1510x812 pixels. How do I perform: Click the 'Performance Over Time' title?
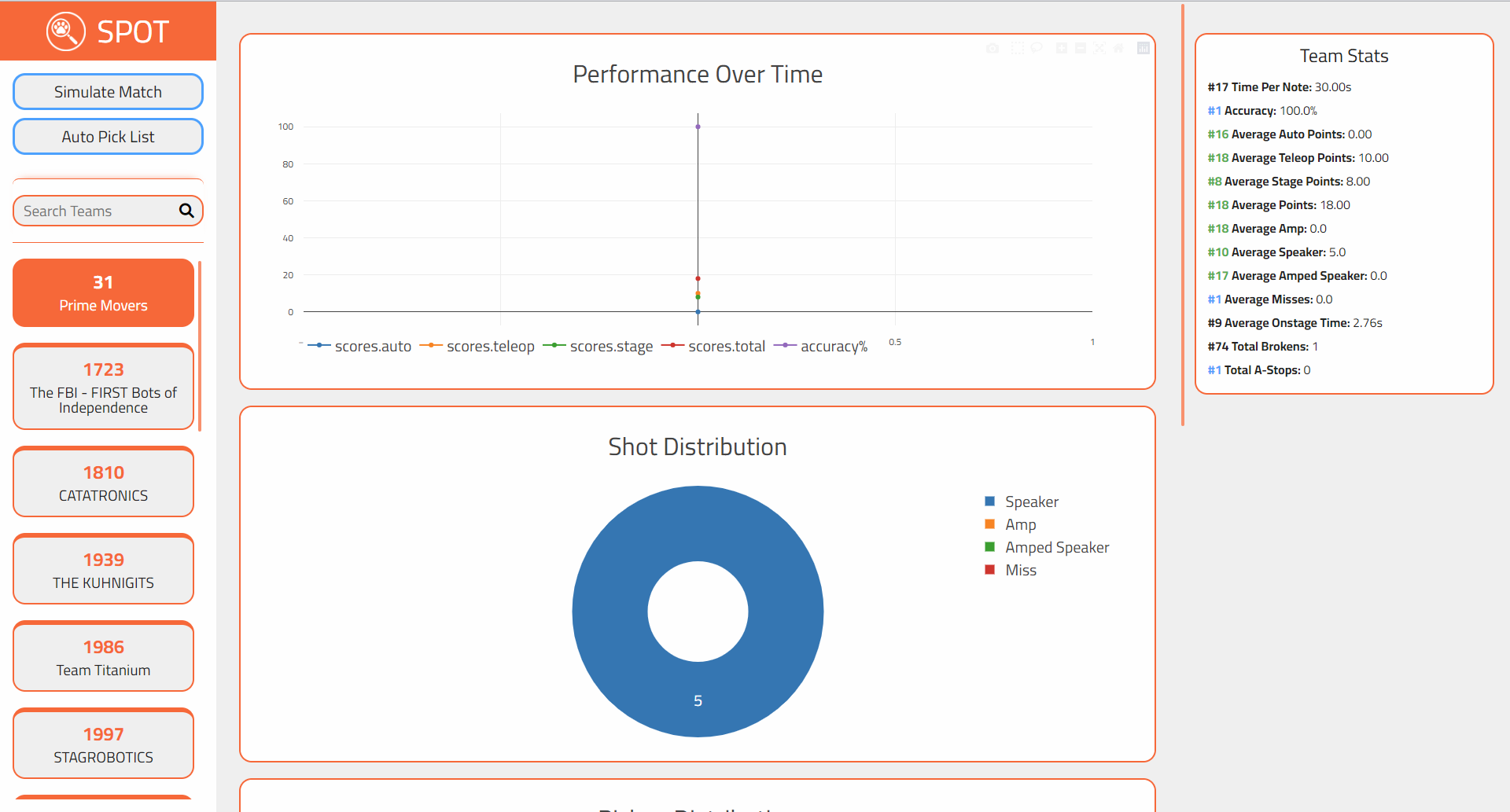coord(698,74)
